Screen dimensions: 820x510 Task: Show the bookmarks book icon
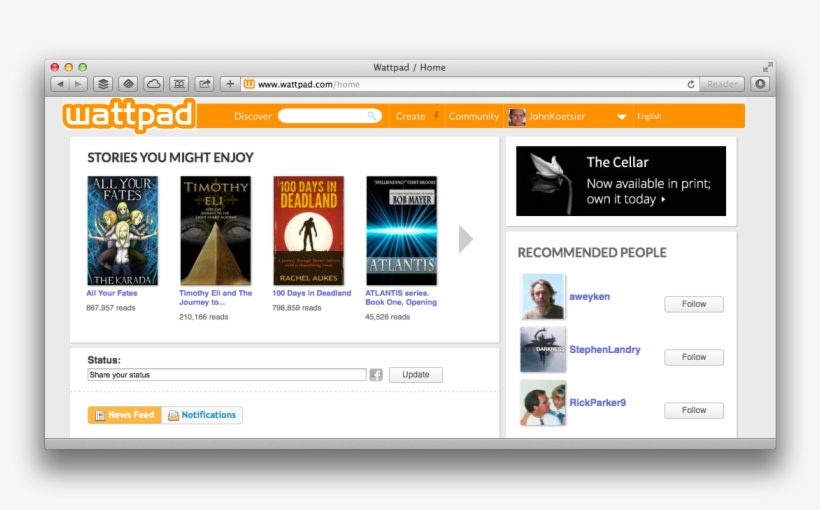[x=179, y=84]
